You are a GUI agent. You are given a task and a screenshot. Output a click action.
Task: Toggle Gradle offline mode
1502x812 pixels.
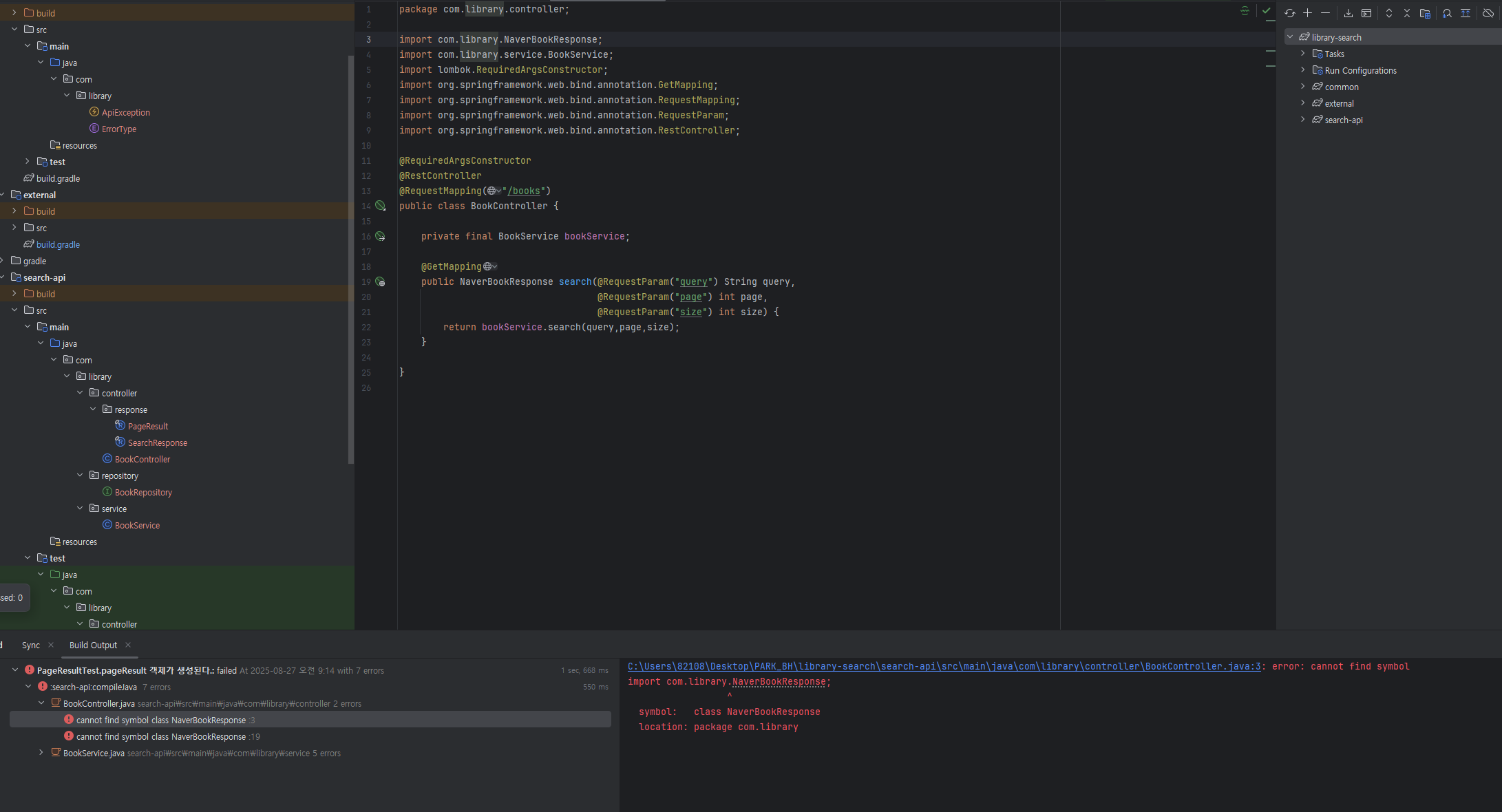point(1488,13)
